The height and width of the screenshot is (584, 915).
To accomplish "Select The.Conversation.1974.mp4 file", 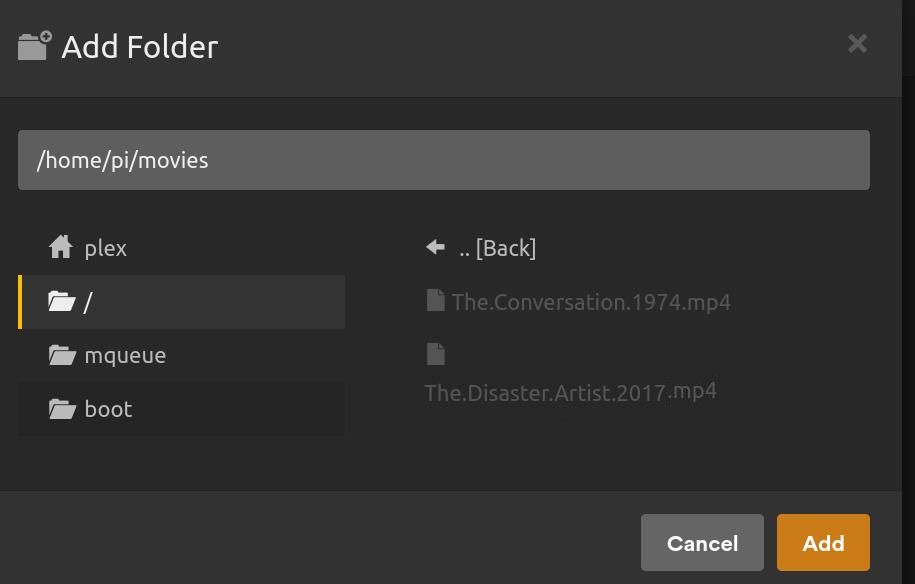I will click(x=591, y=301).
